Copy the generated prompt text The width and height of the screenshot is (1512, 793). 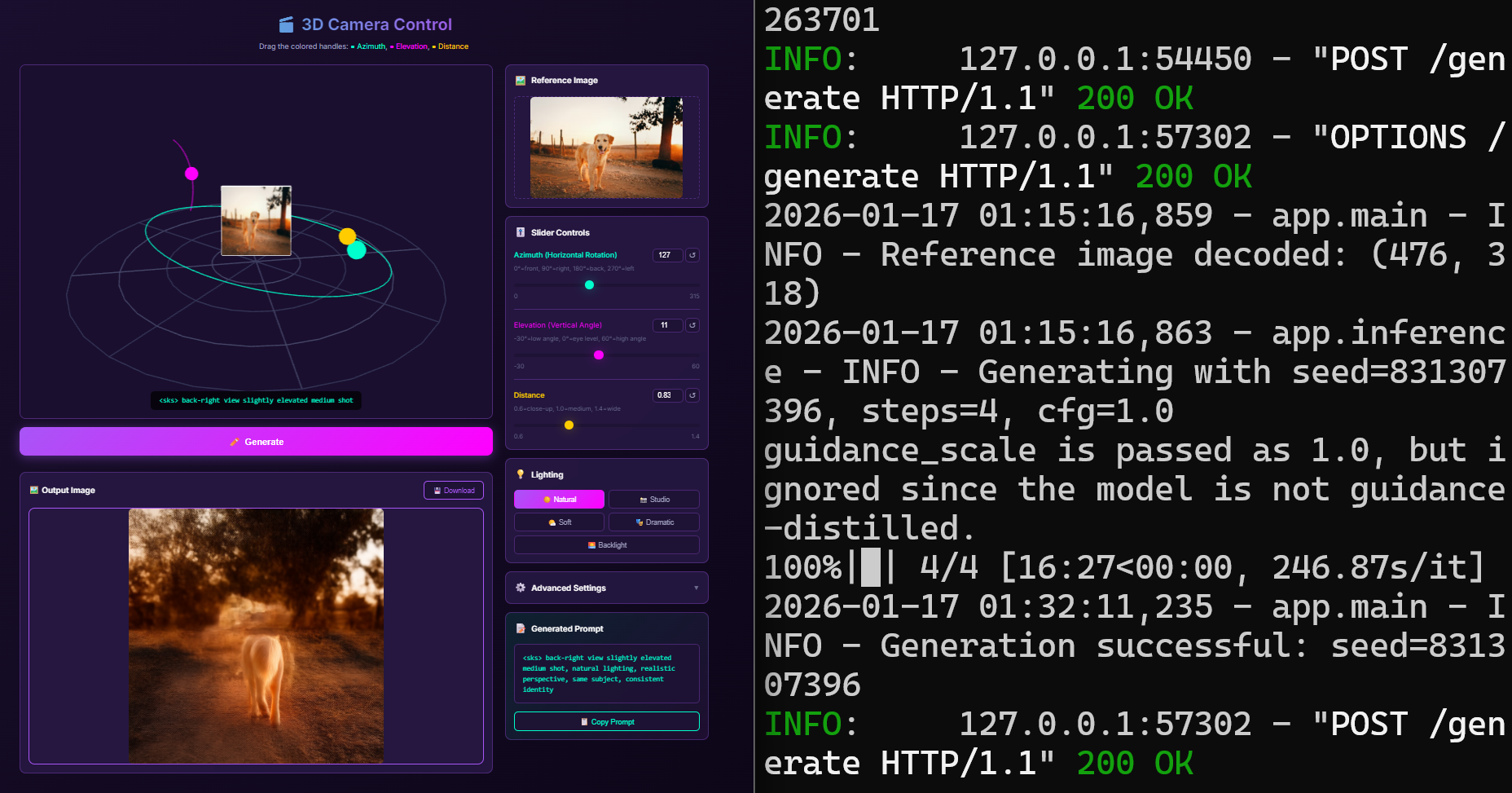(606, 721)
